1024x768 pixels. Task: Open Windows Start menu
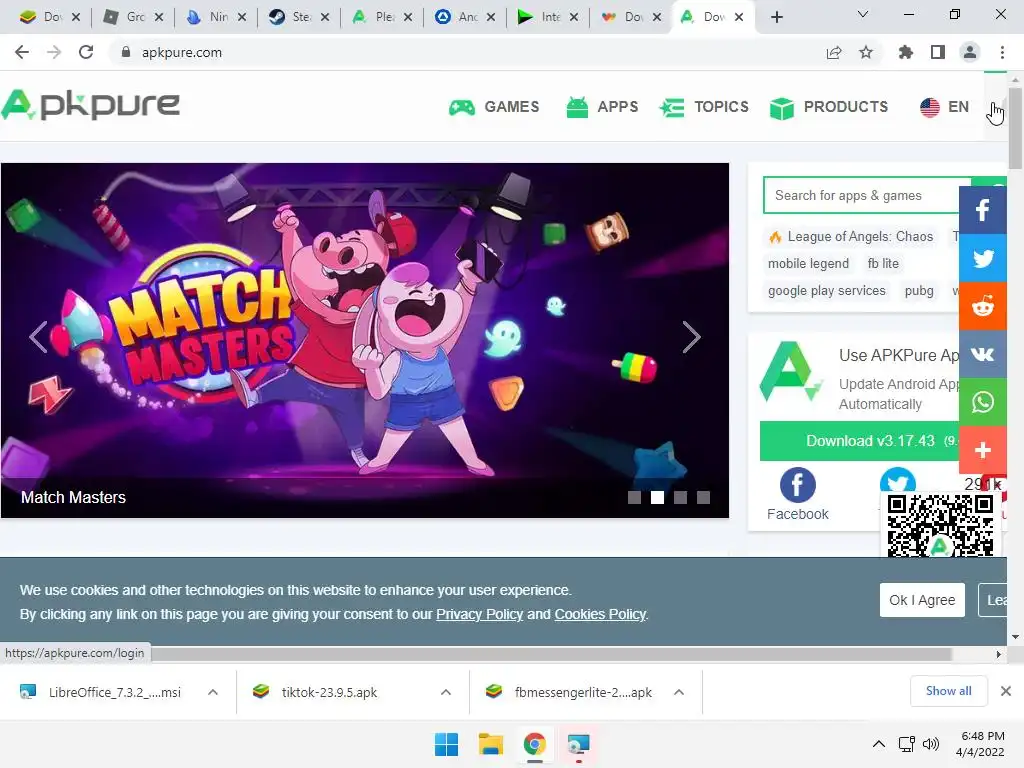click(x=447, y=744)
